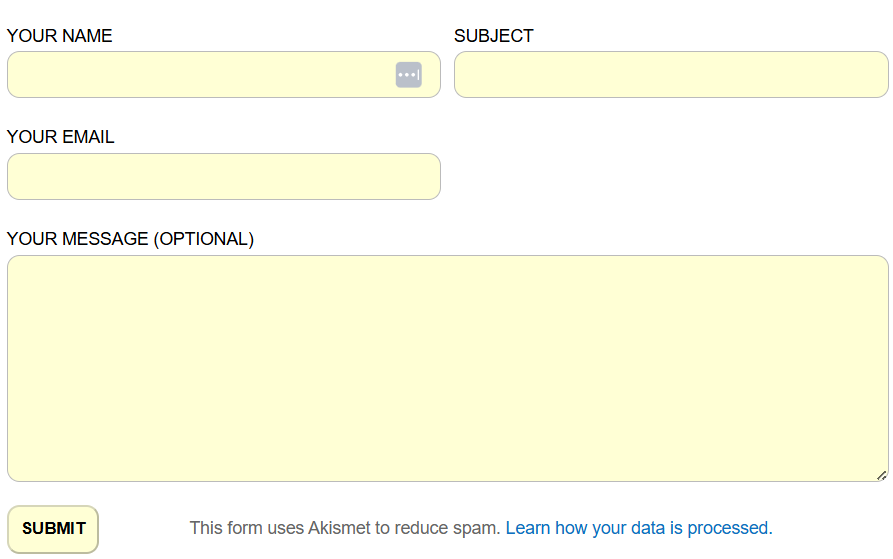Click the autofill icon in the name field
Image resolution: width=893 pixels, height=559 pixels.
(x=408, y=75)
